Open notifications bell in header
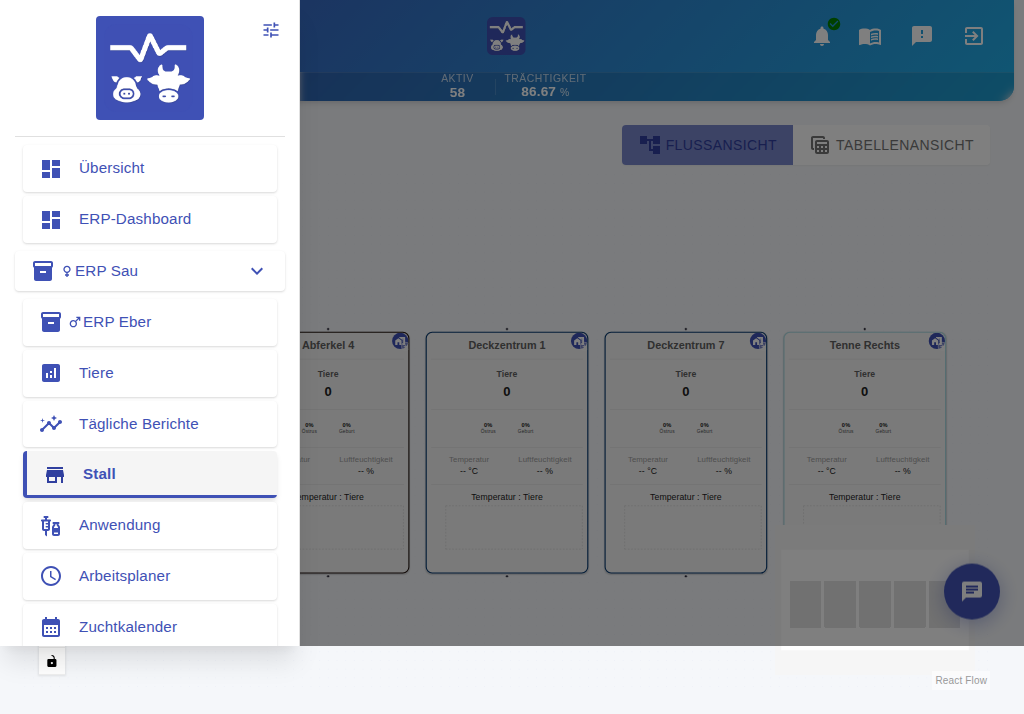The width and height of the screenshot is (1024, 714). tap(822, 36)
